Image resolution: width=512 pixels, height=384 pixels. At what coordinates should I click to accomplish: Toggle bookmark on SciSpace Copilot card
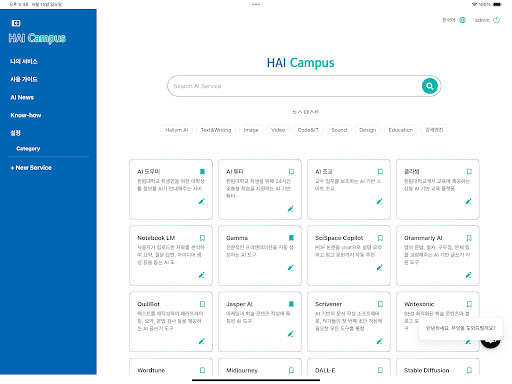[380, 238]
